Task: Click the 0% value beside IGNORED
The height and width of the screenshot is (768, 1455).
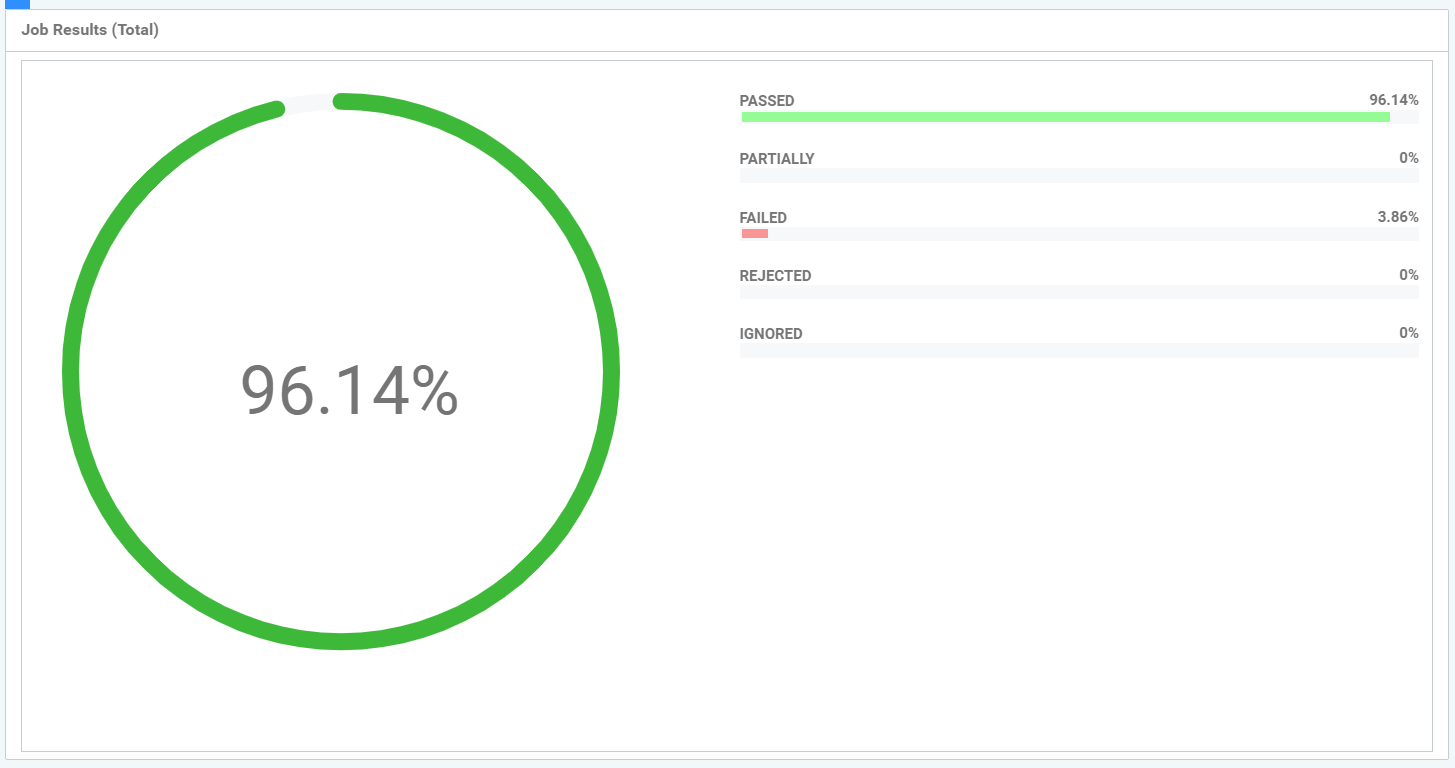Action: (x=1408, y=333)
